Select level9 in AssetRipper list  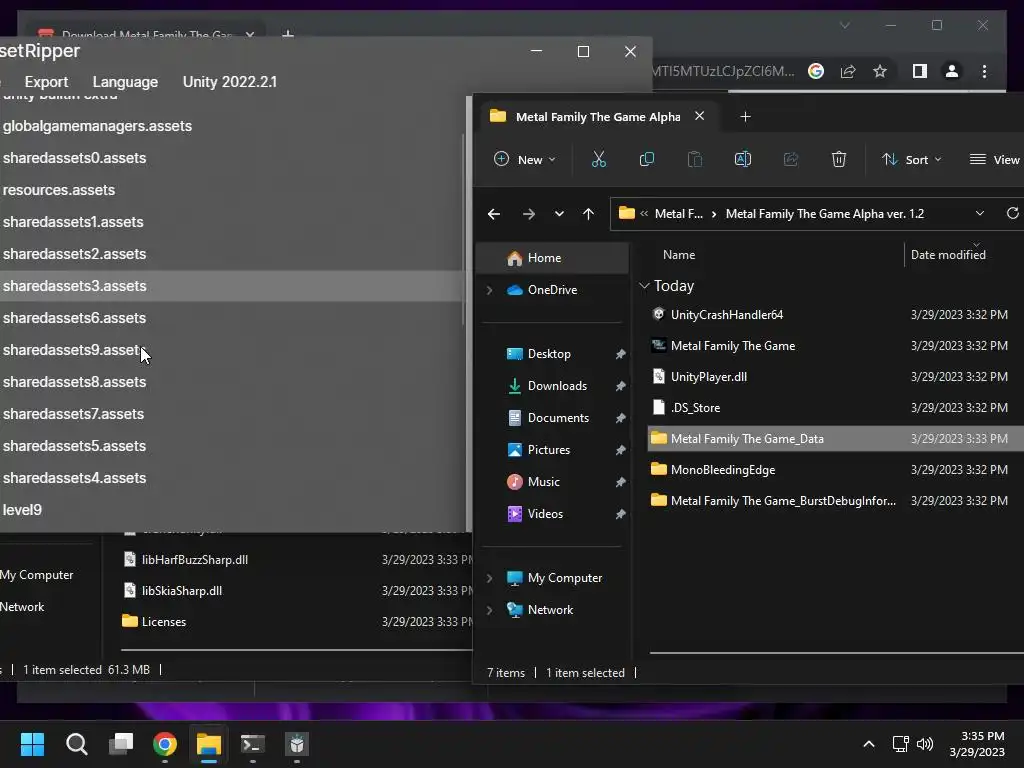[x=231, y=510]
